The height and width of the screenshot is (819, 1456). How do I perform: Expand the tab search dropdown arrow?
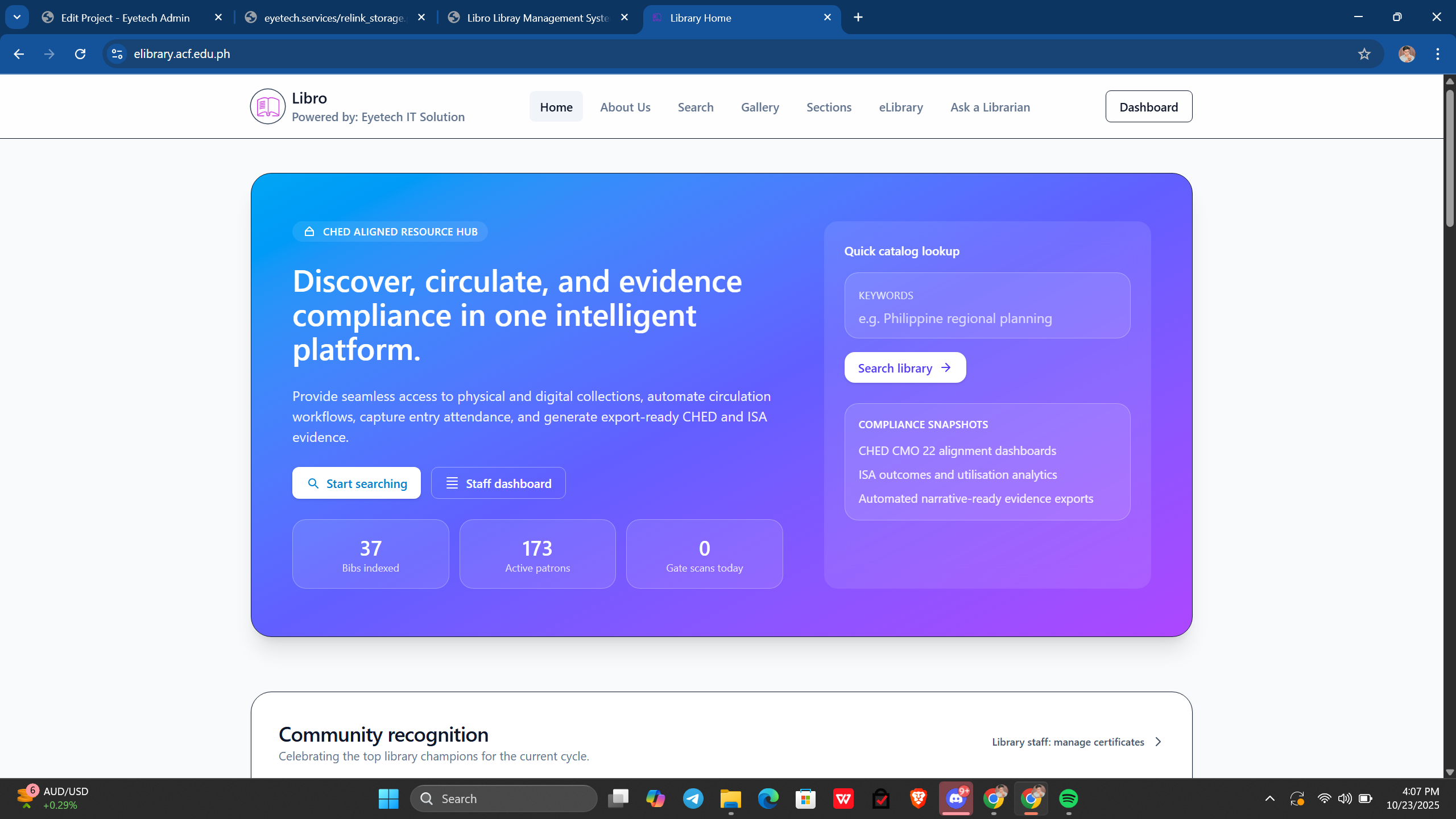coord(17,18)
